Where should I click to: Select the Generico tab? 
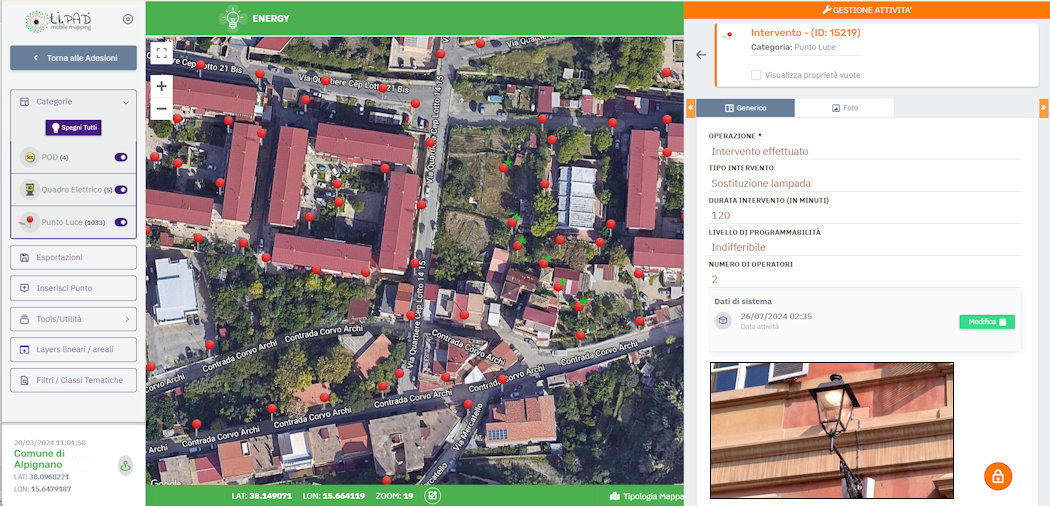pyautogui.click(x=745, y=108)
